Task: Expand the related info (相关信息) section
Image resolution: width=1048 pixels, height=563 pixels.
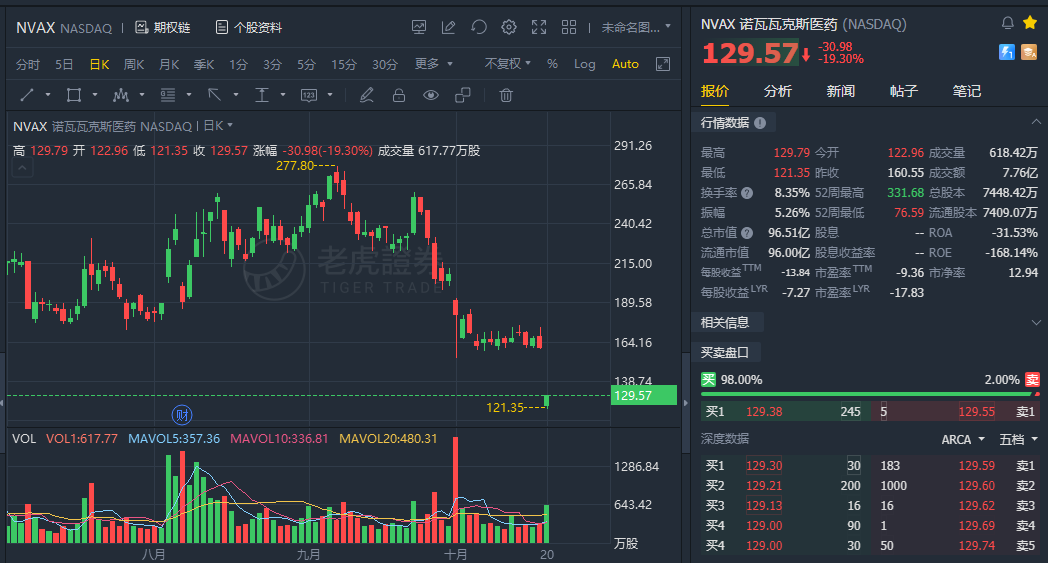Action: tap(1035, 322)
